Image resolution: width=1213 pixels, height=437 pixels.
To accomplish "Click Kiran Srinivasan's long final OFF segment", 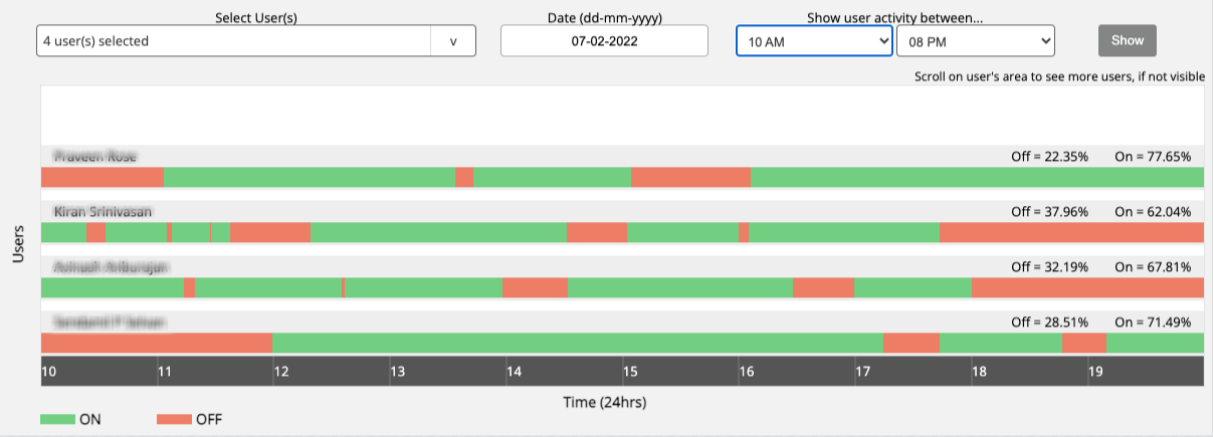I will click(x=1072, y=232).
